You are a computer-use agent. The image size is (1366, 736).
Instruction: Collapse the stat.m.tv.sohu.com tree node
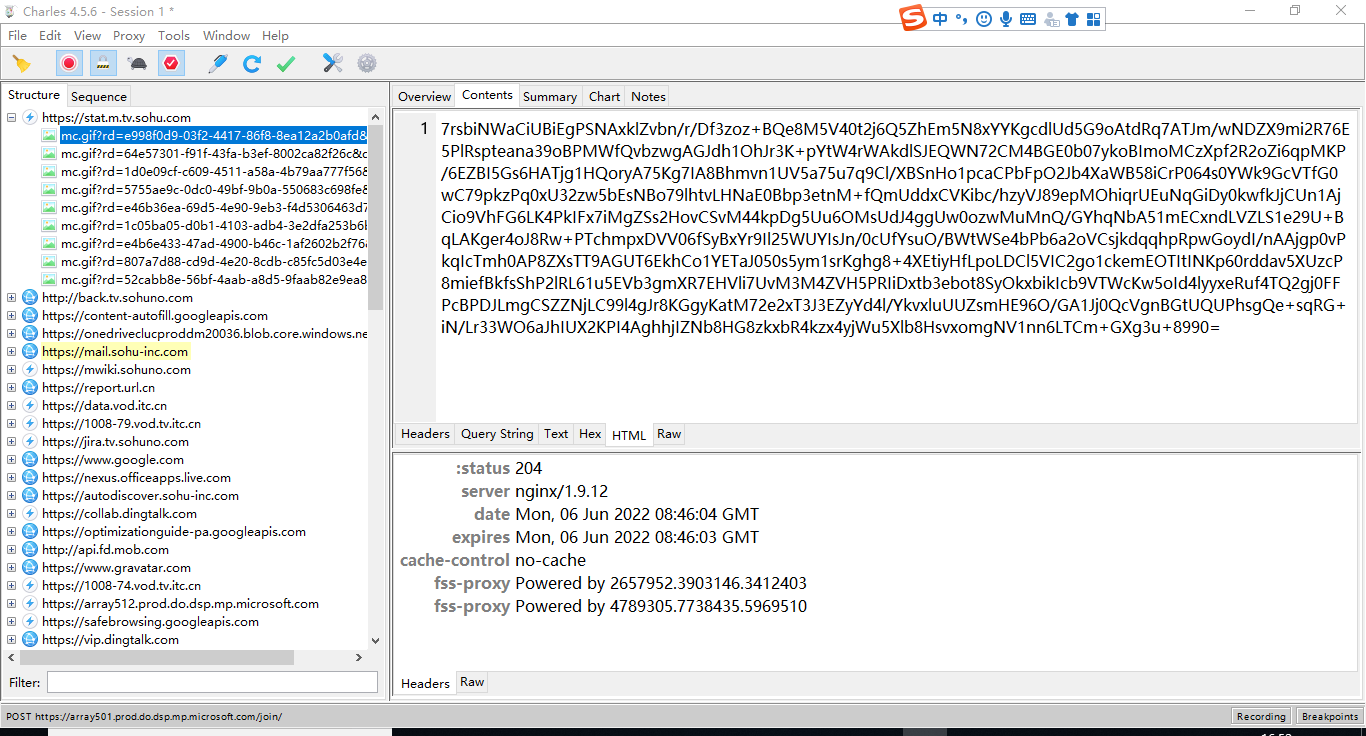point(12,117)
